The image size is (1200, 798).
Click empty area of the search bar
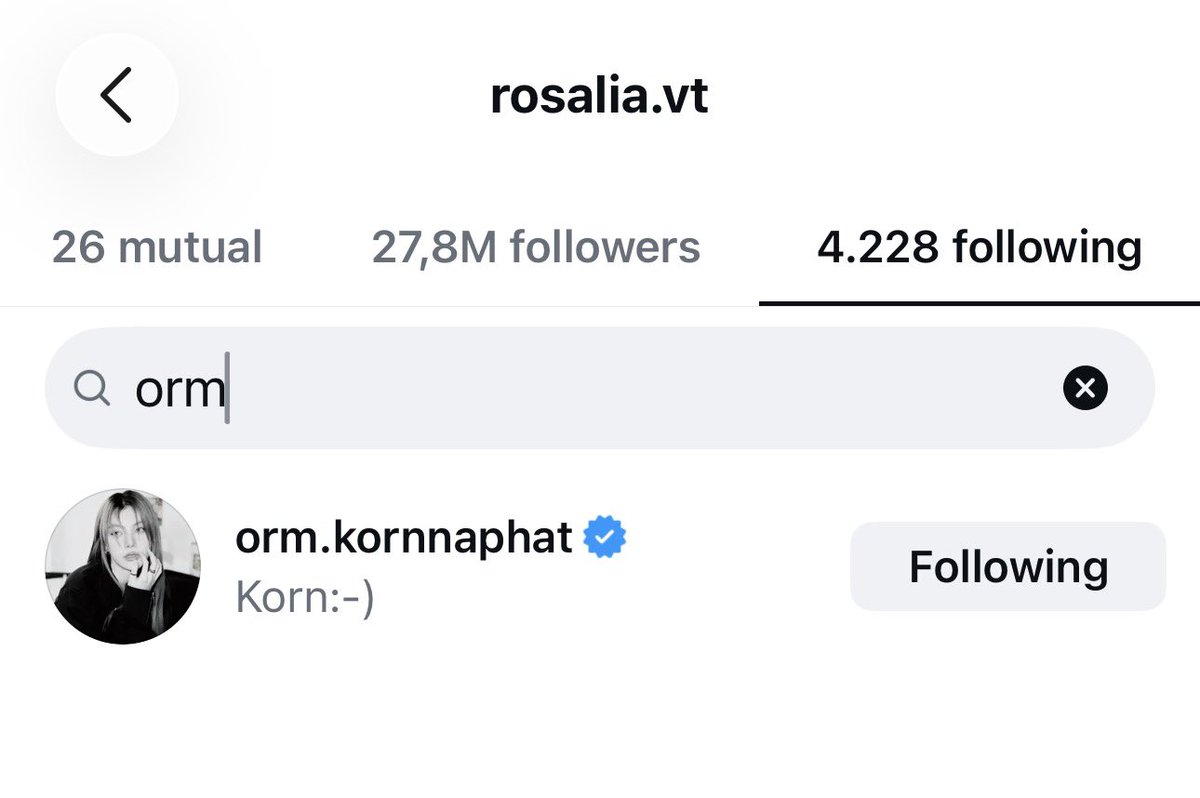[640, 388]
